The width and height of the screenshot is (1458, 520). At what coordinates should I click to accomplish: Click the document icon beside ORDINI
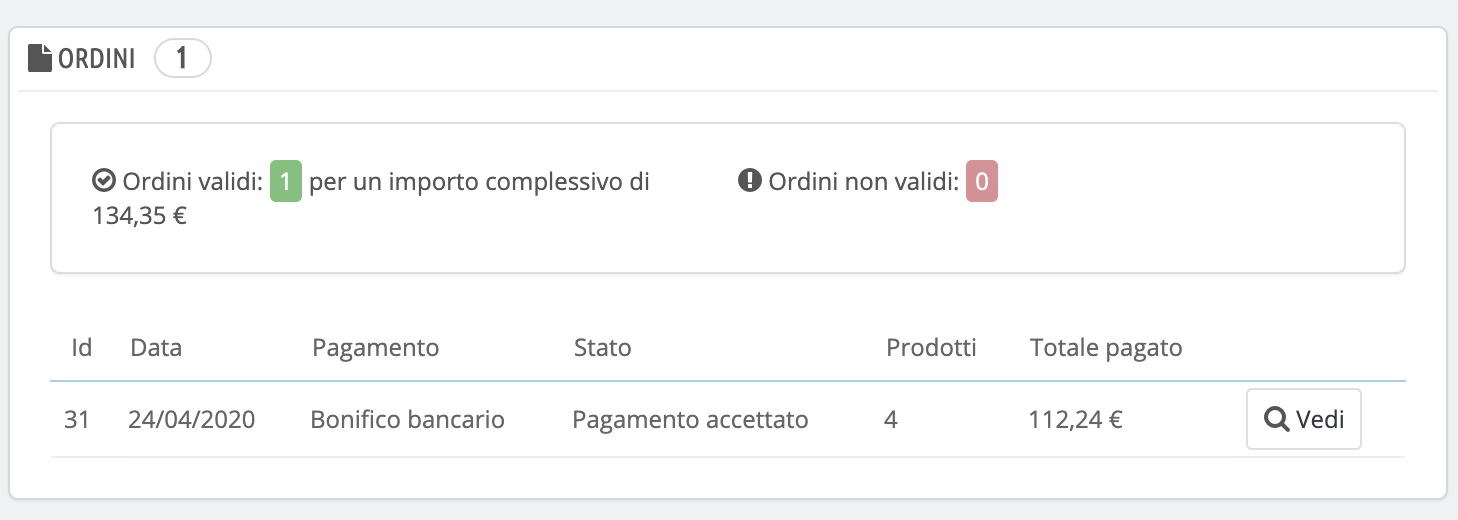click(40, 59)
